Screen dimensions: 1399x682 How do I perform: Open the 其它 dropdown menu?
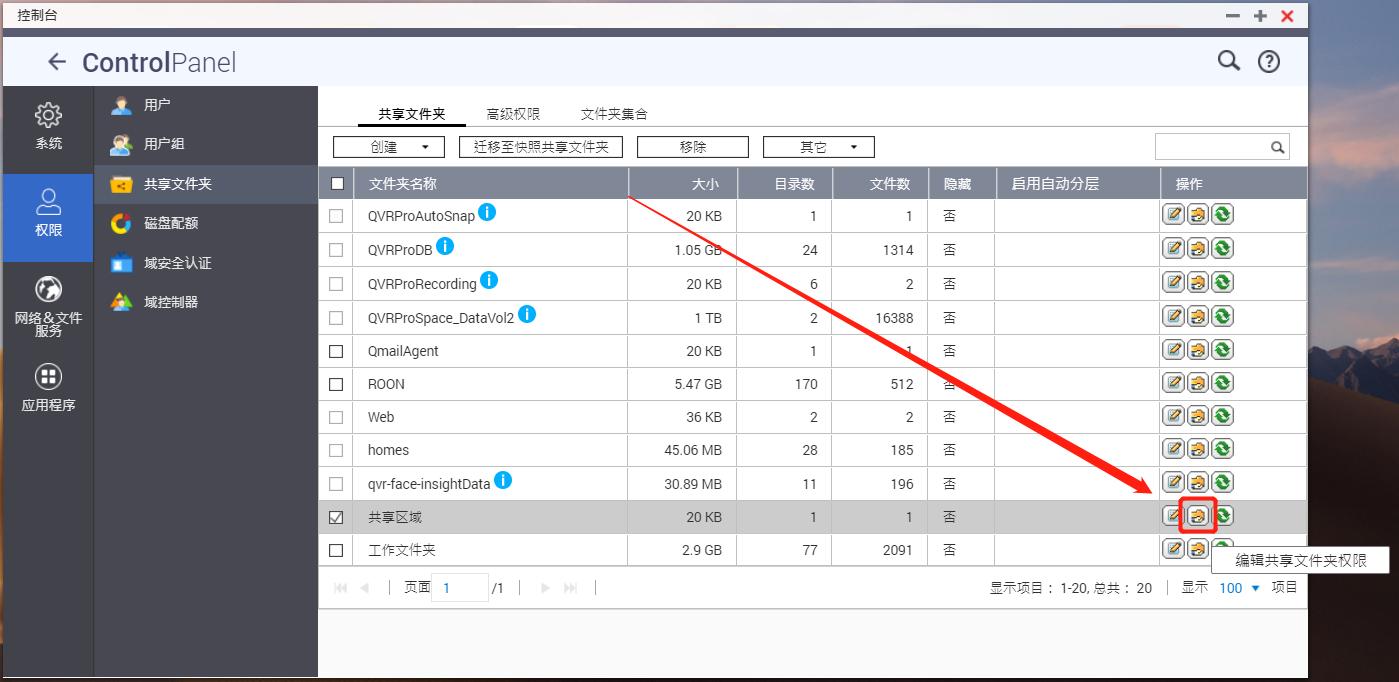point(818,146)
